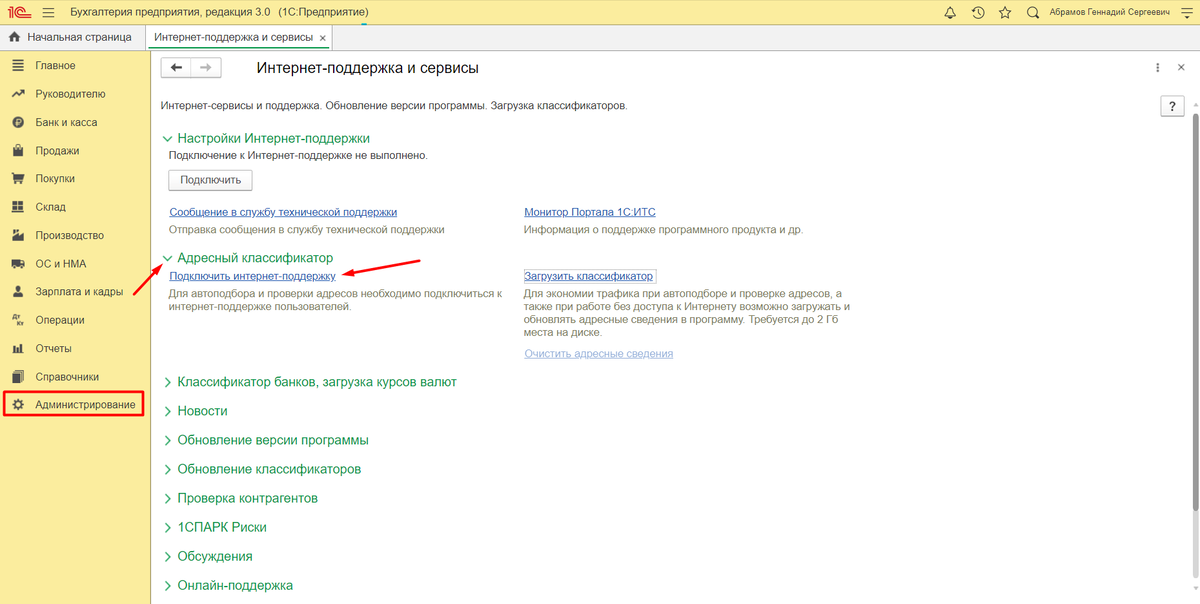The height and width of the screenshot is (604, 1200).
Task: Expand Классификатор банков, загрузка курсов валют
Action: [x=167, y=382]
